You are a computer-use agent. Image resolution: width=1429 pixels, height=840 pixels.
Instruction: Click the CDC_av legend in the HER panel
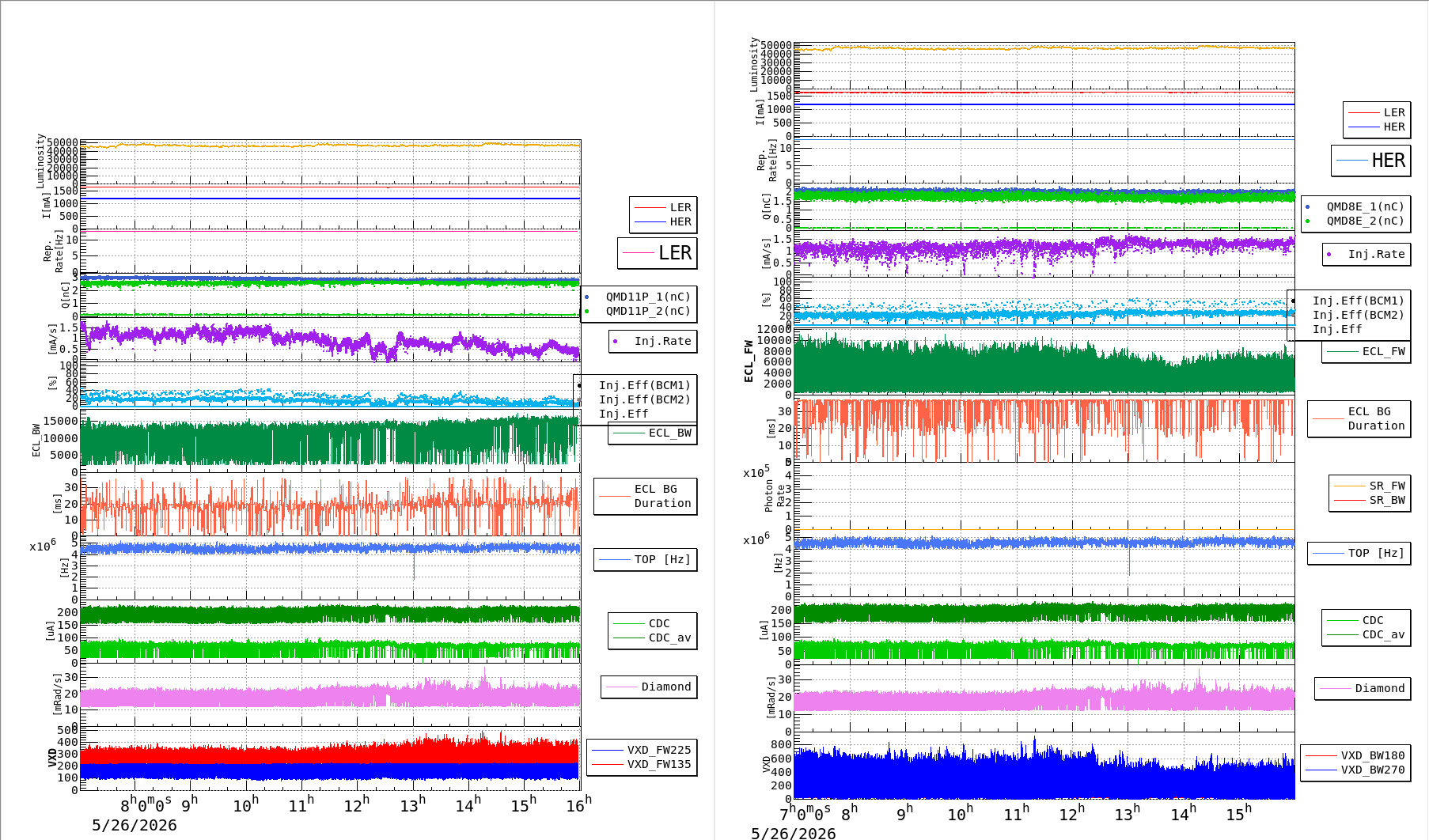pyautogui.click(x=1383, y=634)
